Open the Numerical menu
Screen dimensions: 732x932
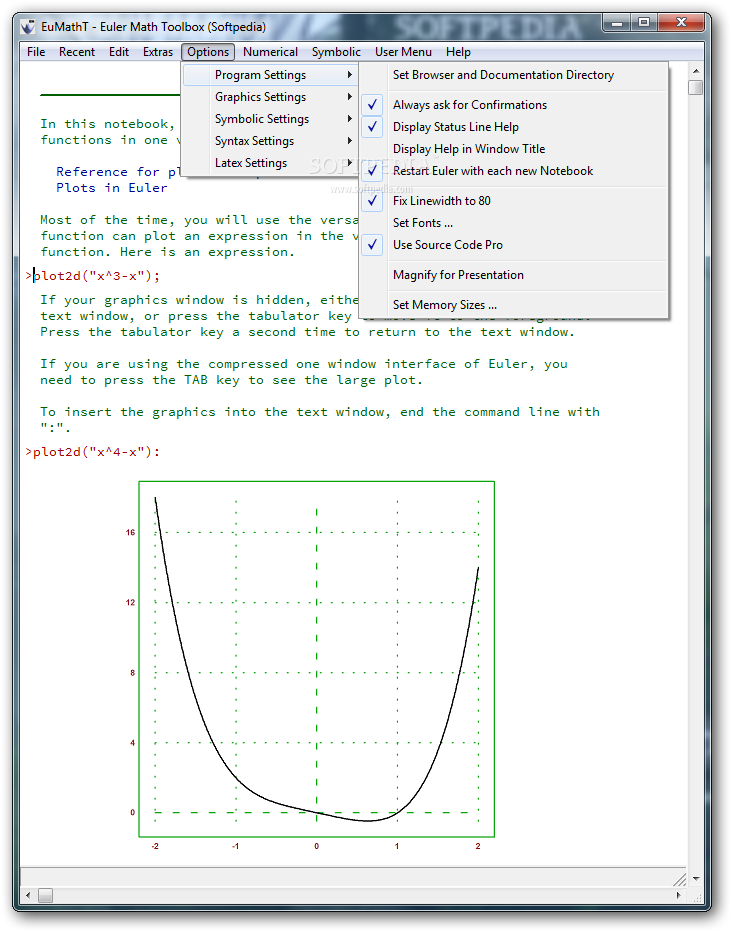[x=270, y=52]
